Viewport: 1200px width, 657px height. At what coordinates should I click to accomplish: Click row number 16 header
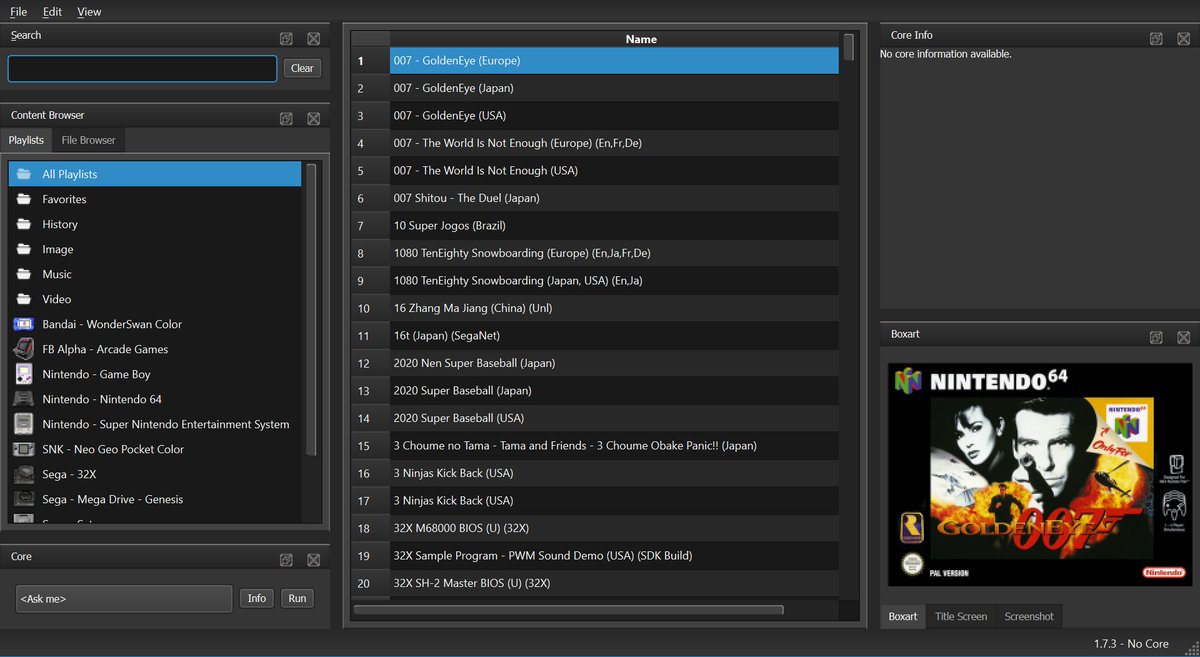(x=370, y=473)
